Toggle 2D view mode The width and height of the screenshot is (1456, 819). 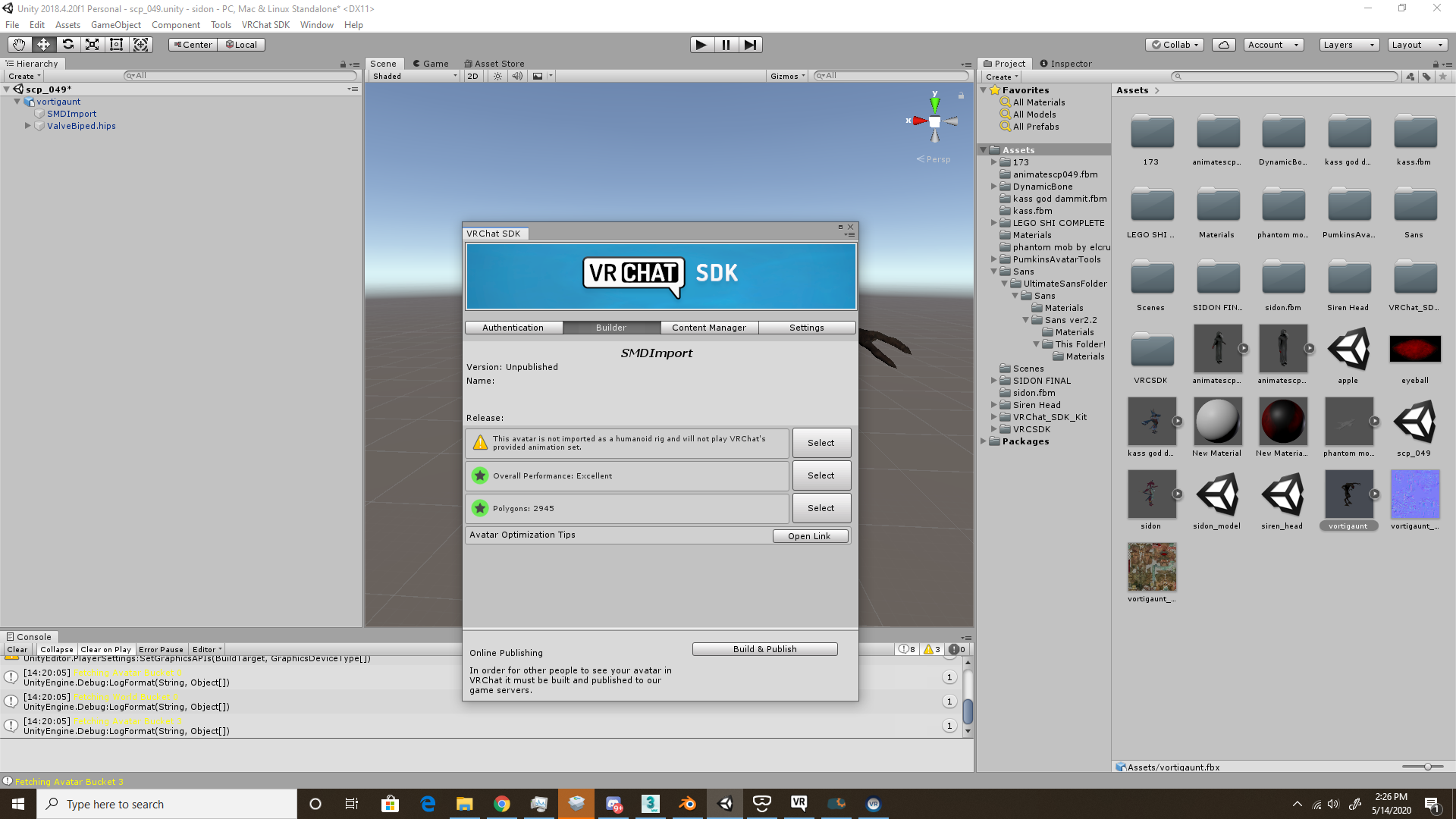coord(473,76)
